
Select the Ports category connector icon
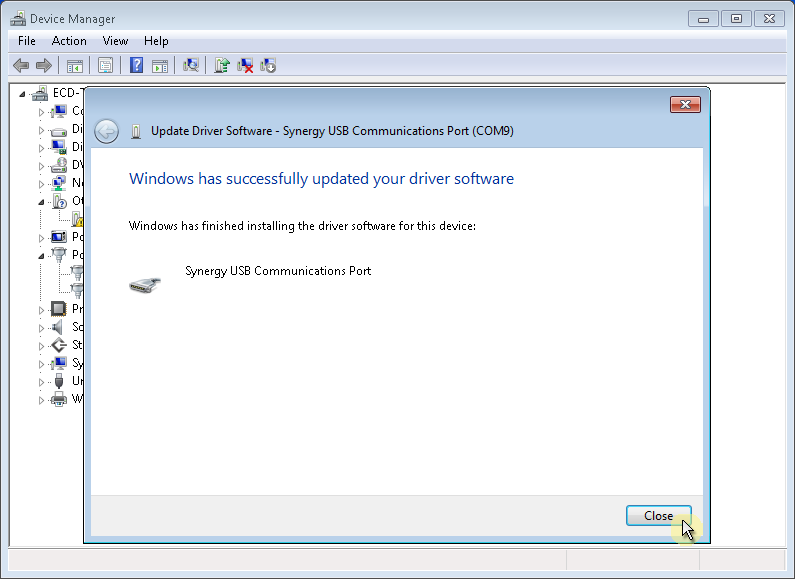point(59,255)
